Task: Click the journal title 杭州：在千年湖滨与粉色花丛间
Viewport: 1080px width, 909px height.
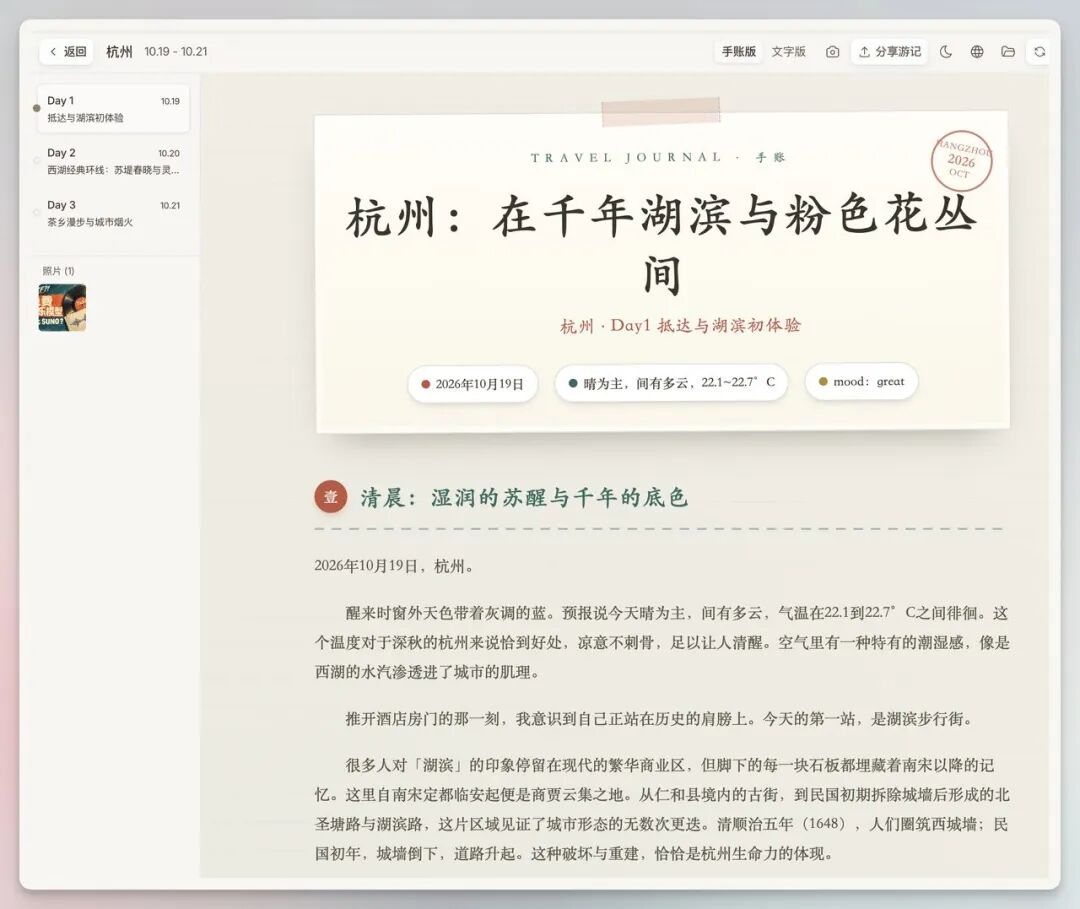Action: coord(661,244)
